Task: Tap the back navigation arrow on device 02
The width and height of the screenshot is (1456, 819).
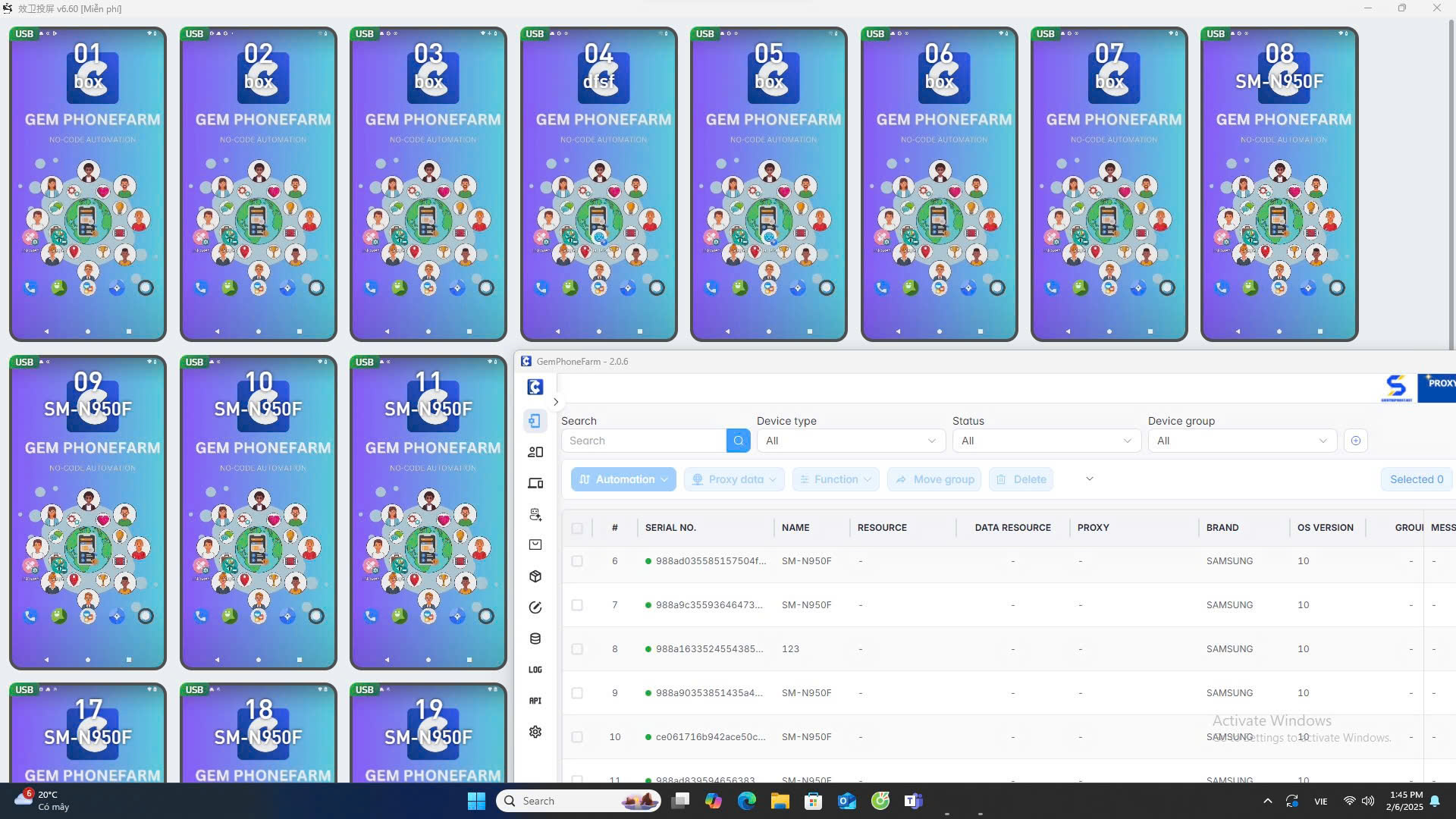Action: click(217, 331)
